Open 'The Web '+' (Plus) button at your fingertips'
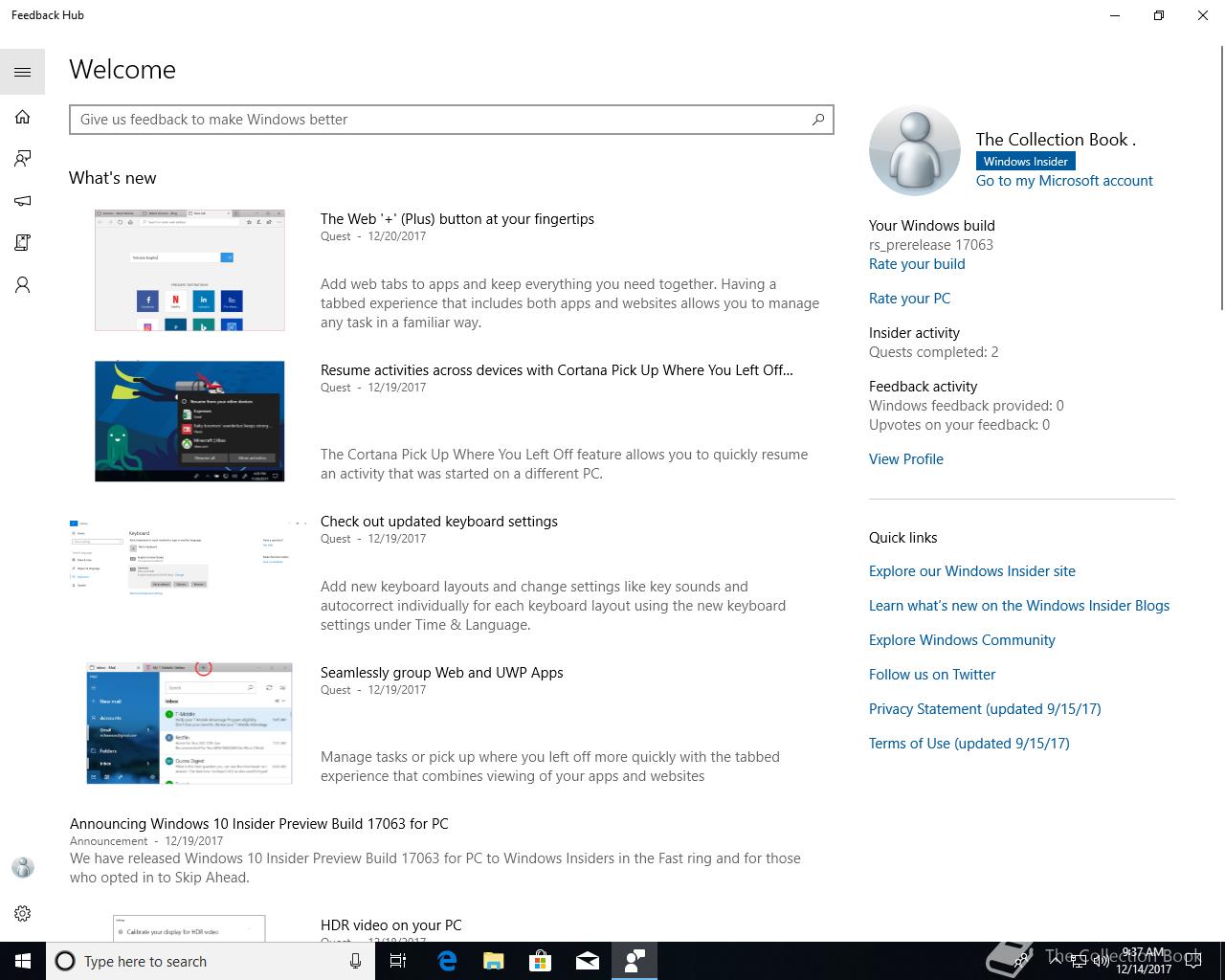This screenshot has height=980, width=1225. [457, 219]
